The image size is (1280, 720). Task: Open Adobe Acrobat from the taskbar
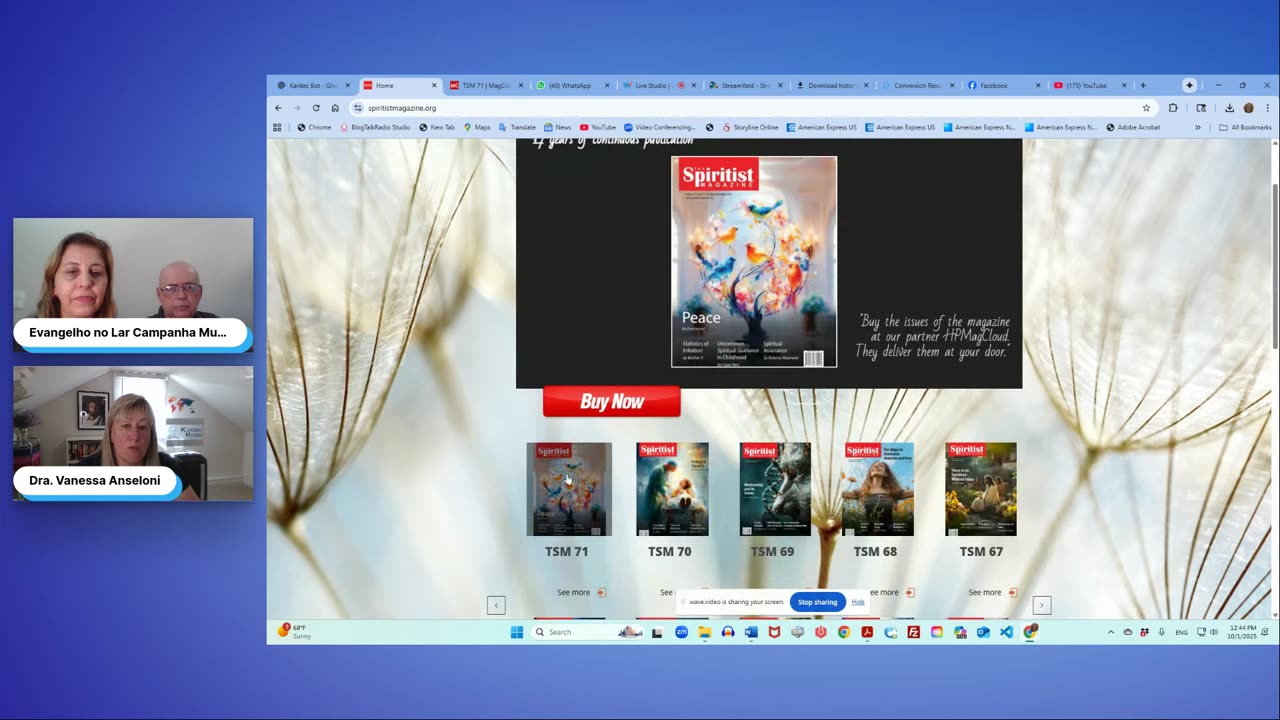867,632
